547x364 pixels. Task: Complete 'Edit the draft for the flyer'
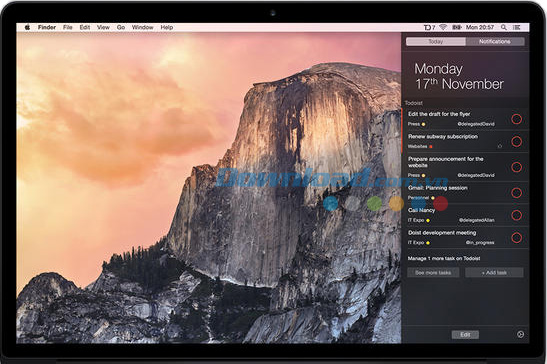click(517, 119)
